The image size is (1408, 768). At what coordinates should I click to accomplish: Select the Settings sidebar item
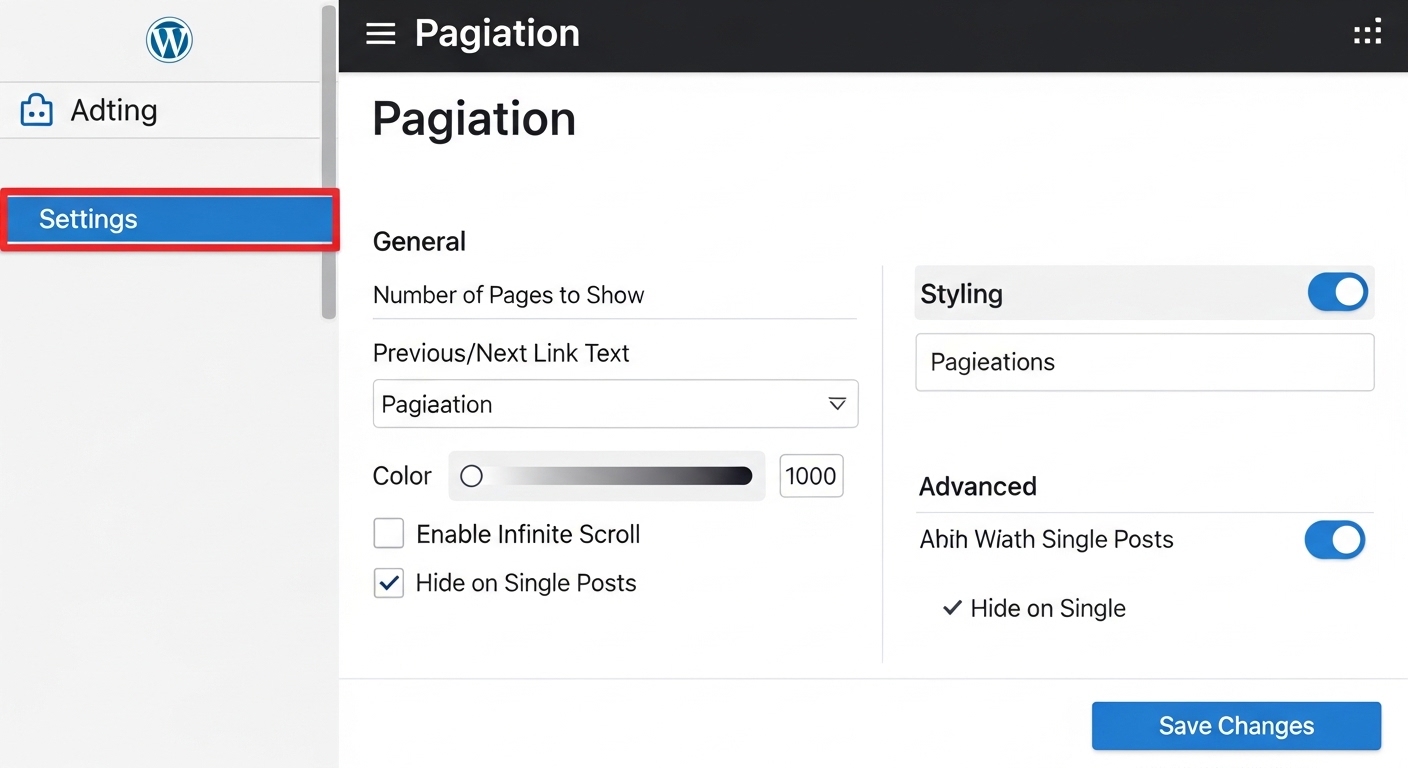[x=169, y=219]
